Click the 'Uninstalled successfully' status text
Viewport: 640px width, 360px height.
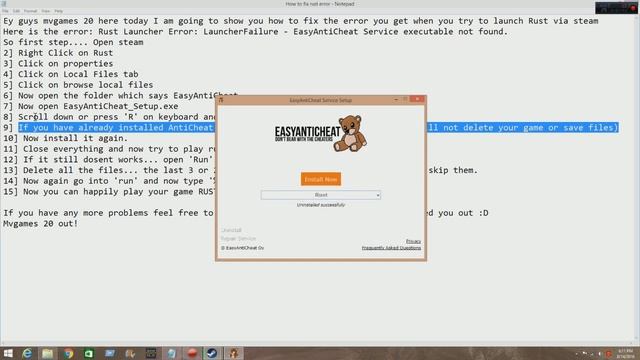pos(321,205)
